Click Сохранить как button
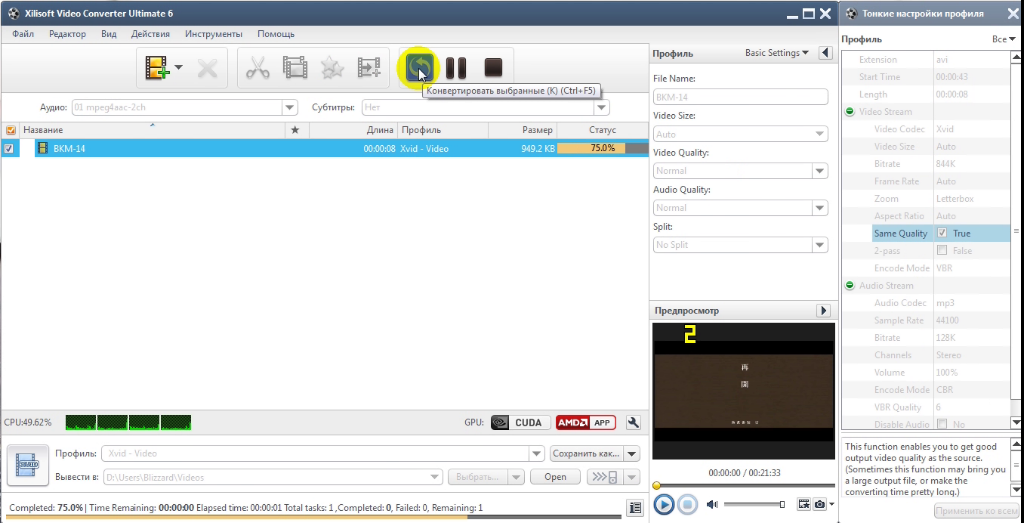1024x523 pixels. click(x=587, y=453)
